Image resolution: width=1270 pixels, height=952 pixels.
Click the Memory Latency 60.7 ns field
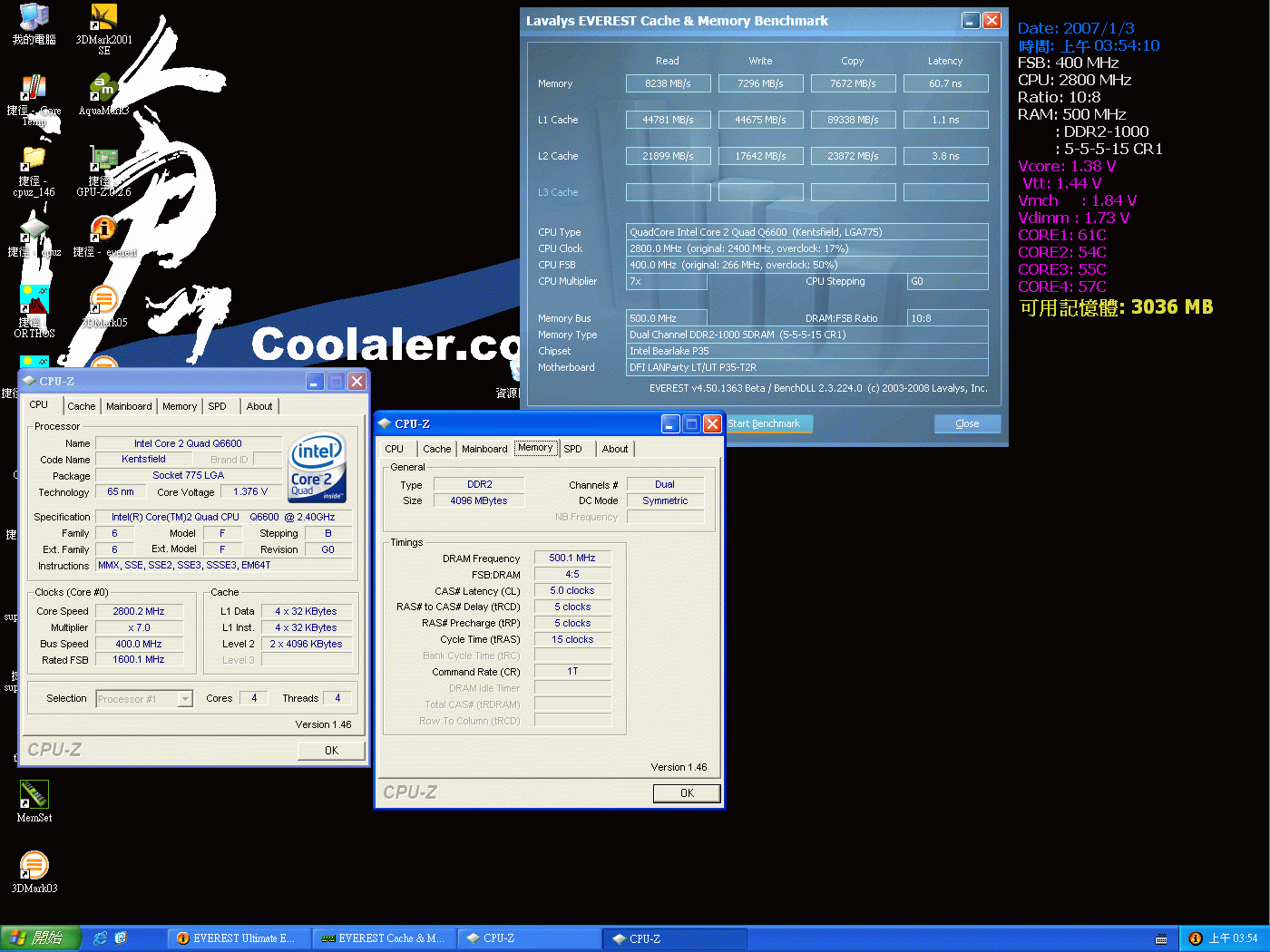point(945,83)
